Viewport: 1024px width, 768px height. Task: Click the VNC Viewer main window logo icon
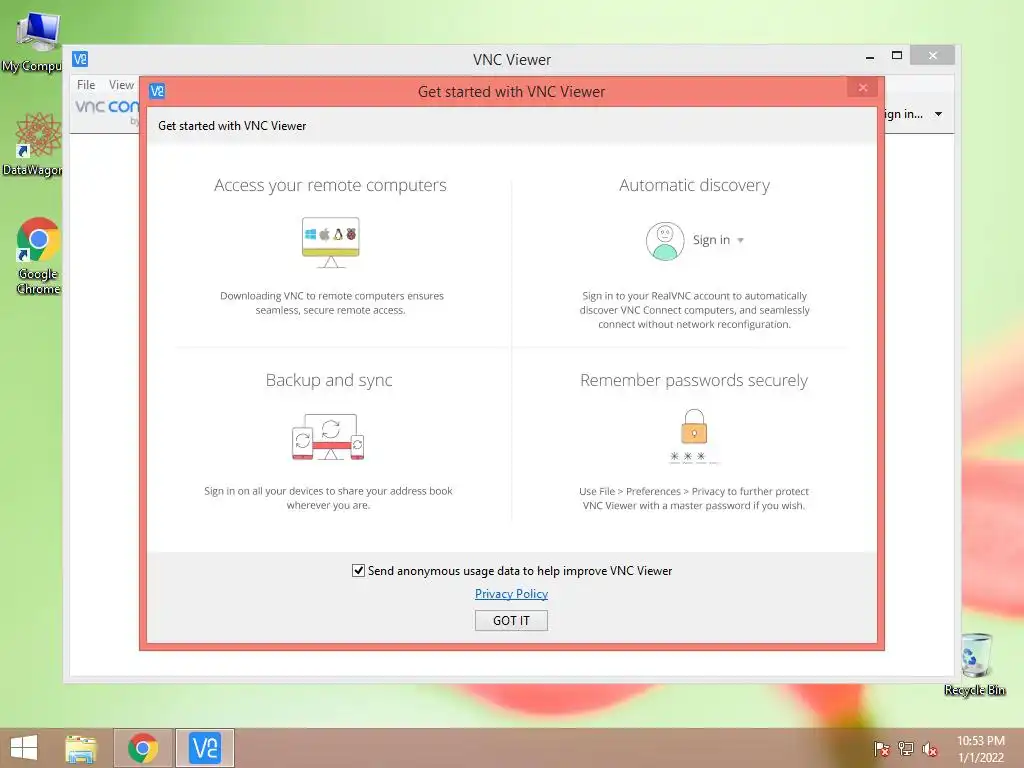[80, 59]
